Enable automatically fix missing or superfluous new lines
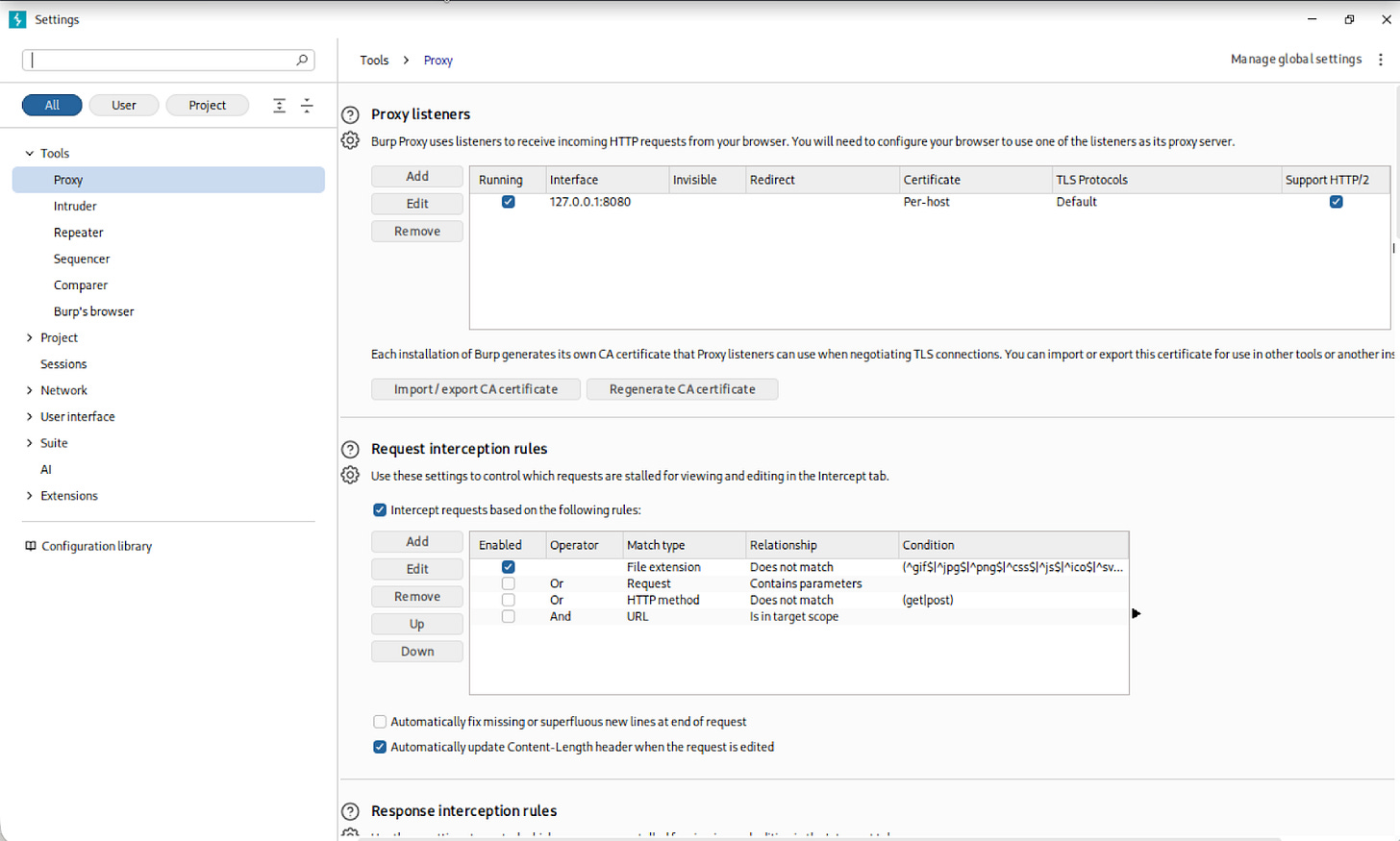Screen dimensions: 1400x841 click(x=380, y=722)
